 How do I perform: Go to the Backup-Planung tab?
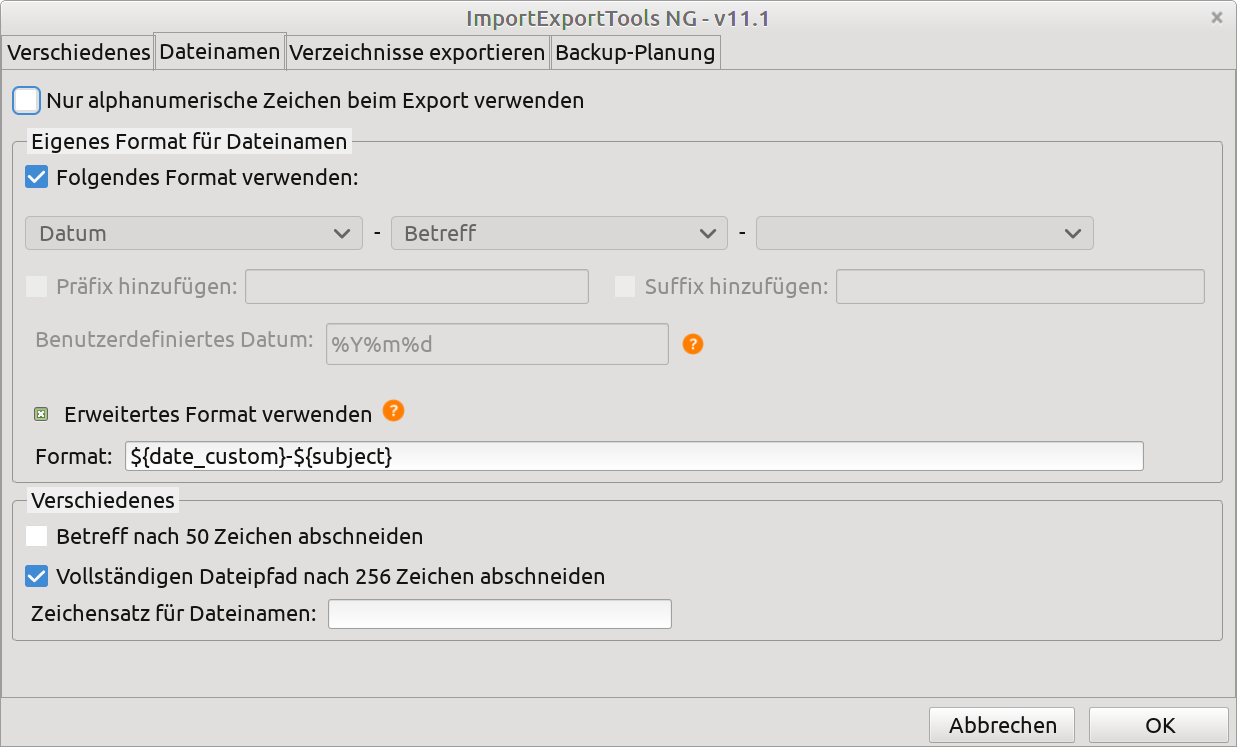click(x=635, y=52)
